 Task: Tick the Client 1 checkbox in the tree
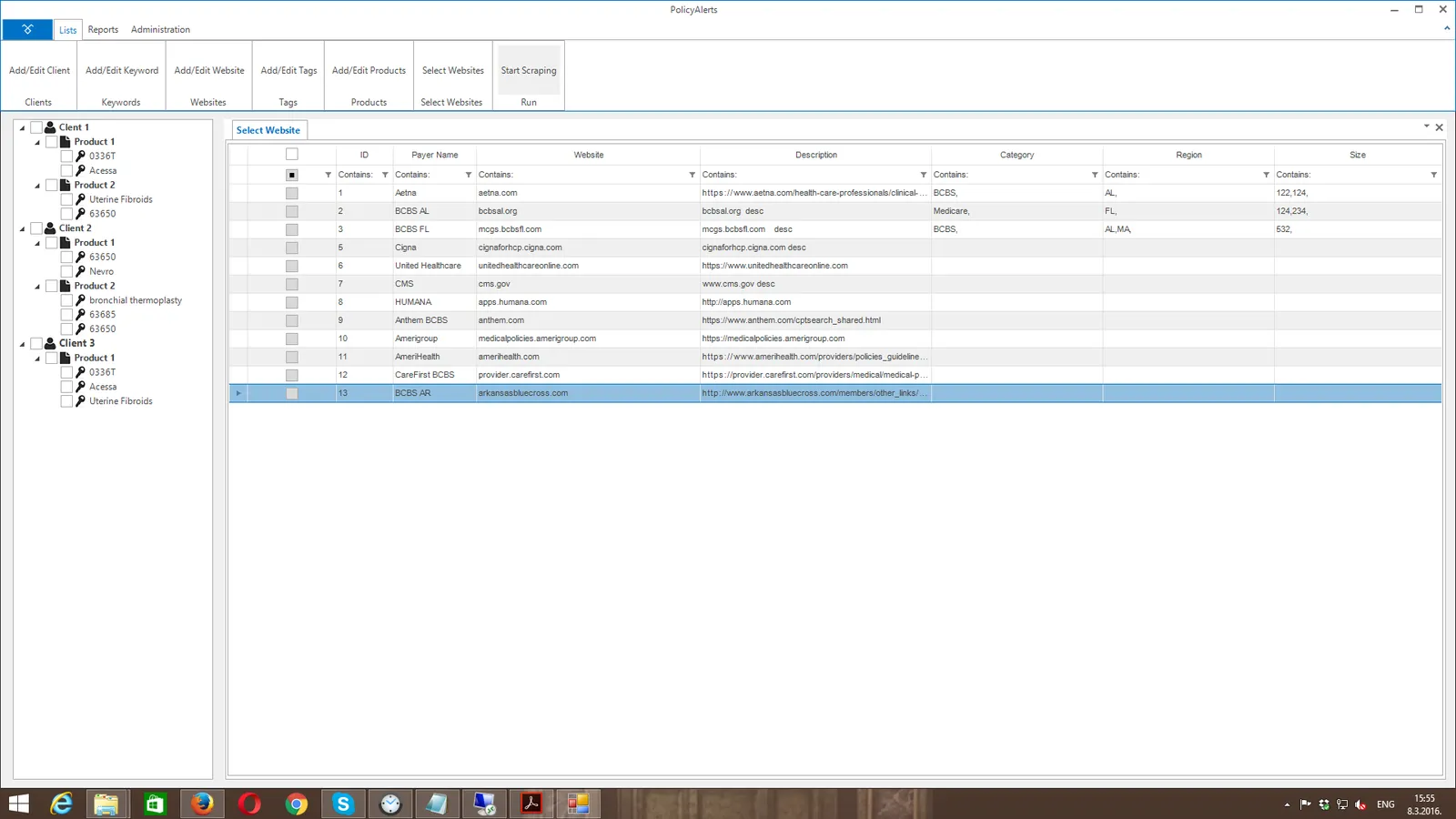(36, 127)
